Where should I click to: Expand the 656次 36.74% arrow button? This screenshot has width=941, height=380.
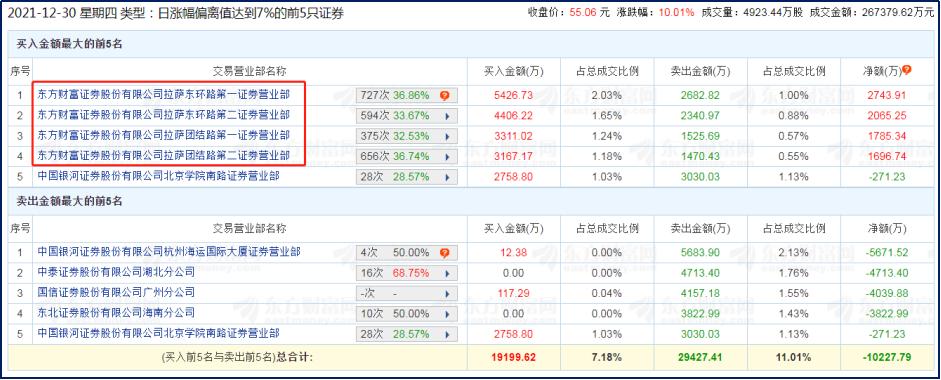coord(447,157)
